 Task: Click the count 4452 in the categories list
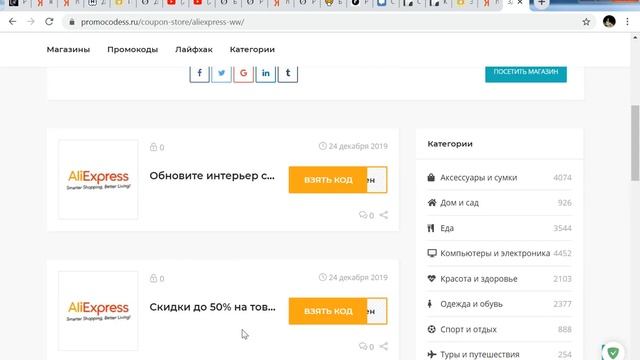[562, 253]
